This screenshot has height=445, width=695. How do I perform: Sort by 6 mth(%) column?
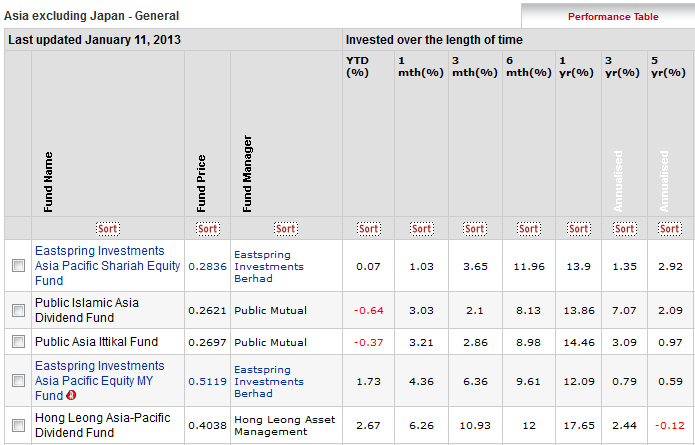pos(529,229)
